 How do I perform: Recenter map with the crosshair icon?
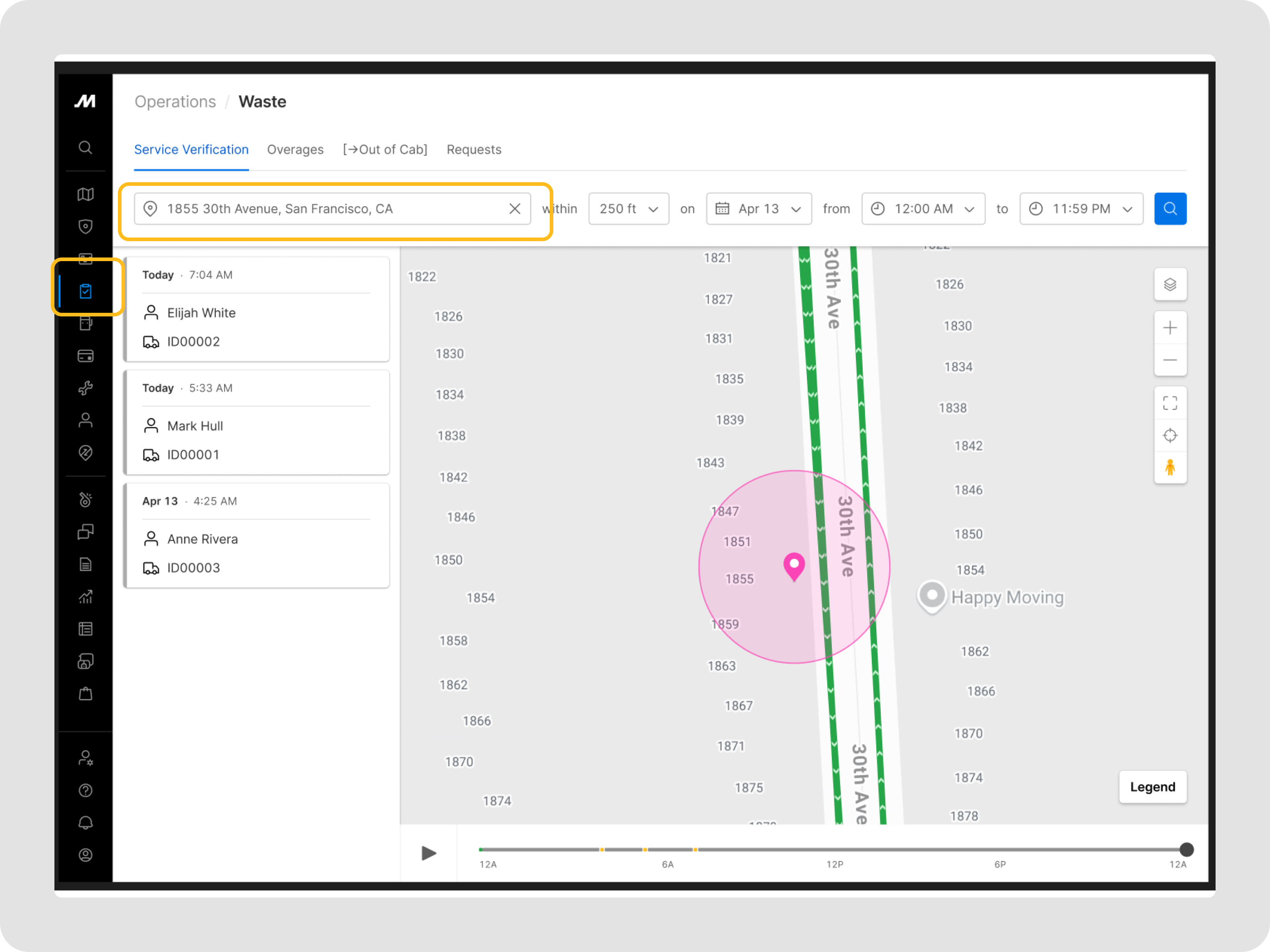coord(1169,436)
